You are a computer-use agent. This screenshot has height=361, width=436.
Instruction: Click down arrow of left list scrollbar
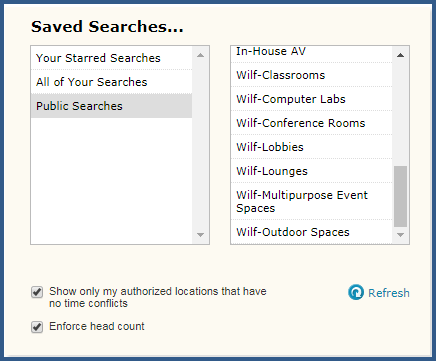click(200, 235)
